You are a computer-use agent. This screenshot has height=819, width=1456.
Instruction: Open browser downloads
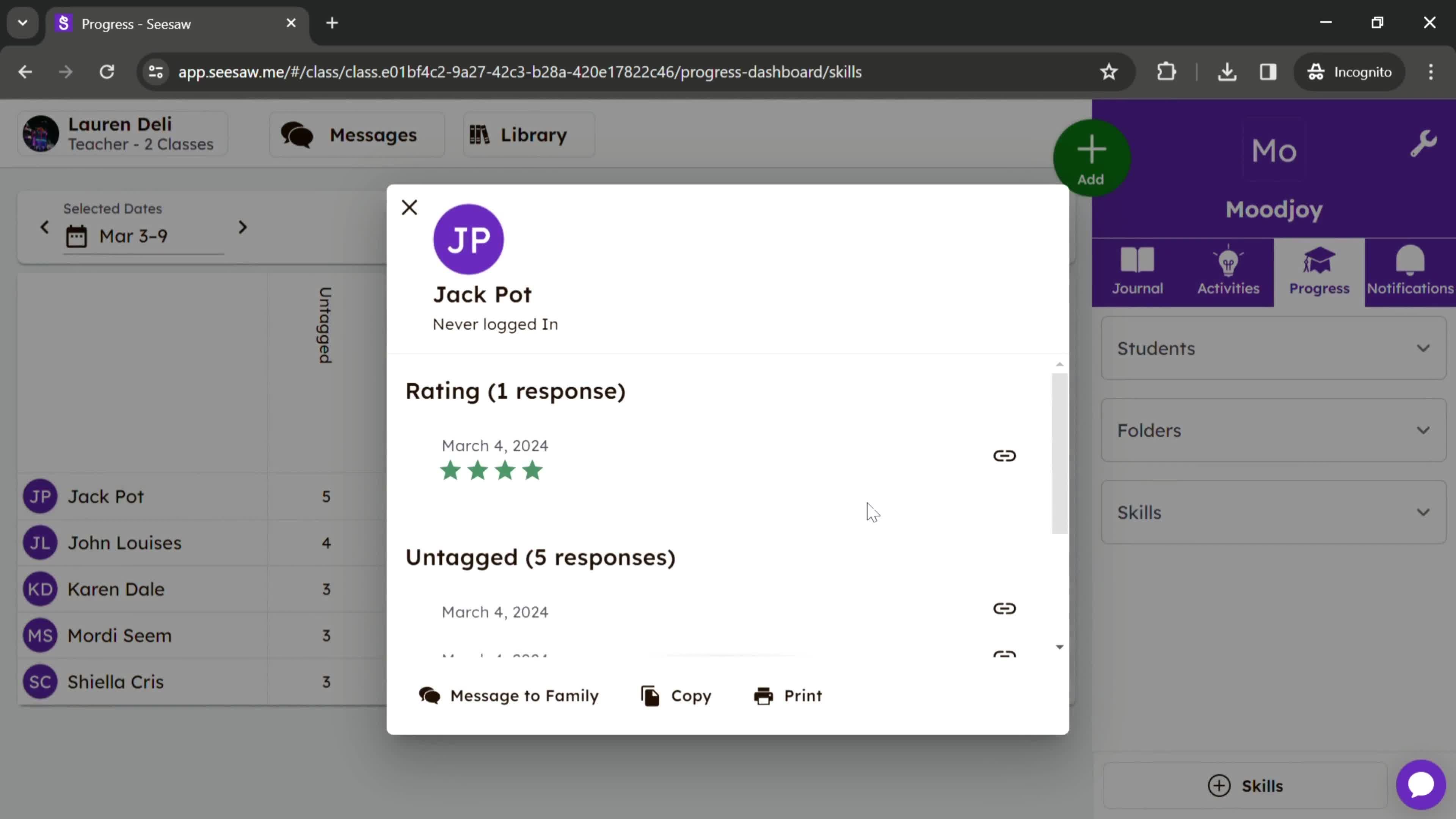tap(1227, 72)
